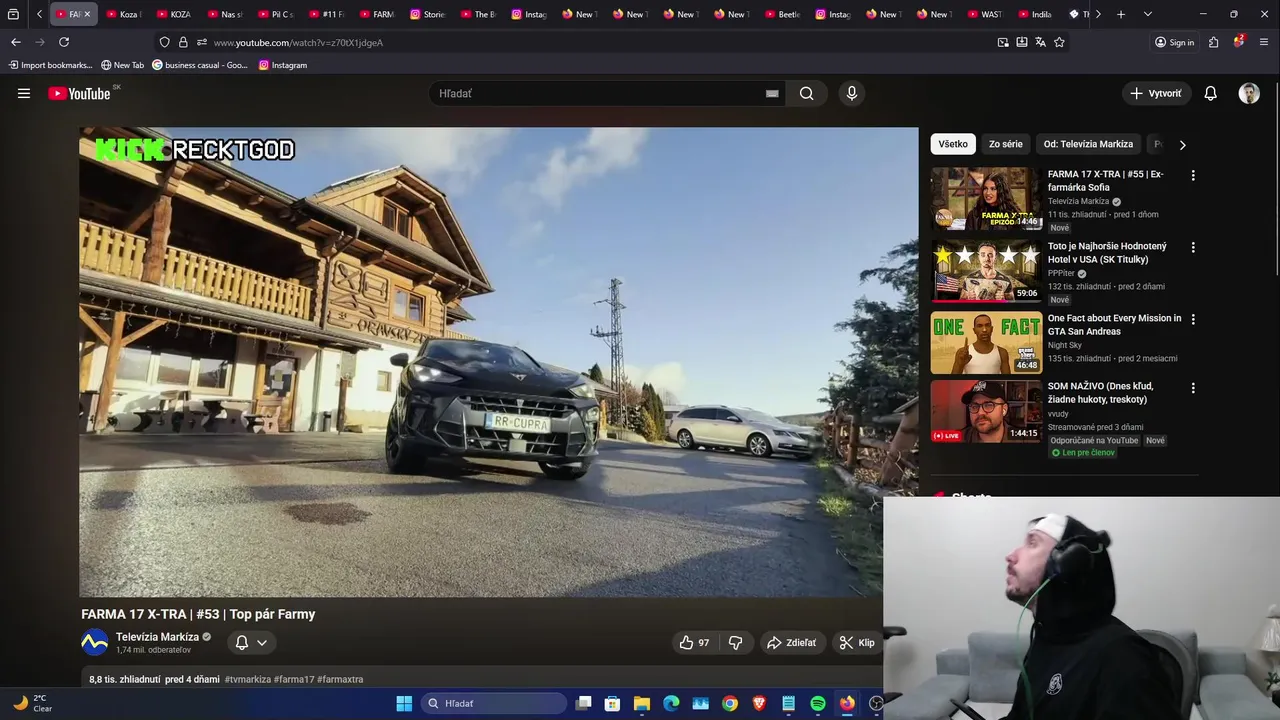Open Windows Start menu
1280x720 pixels.
(404, 703)
